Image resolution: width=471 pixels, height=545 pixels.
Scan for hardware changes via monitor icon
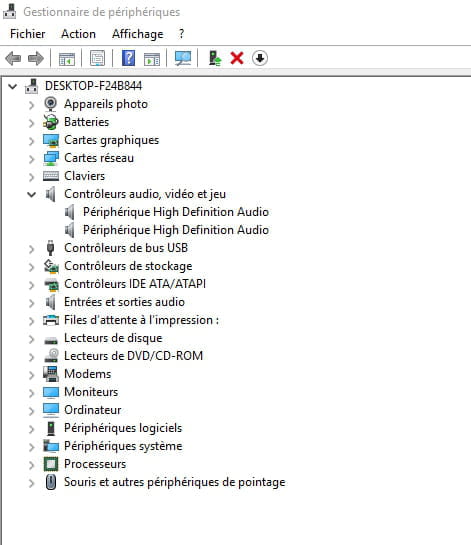183,58
